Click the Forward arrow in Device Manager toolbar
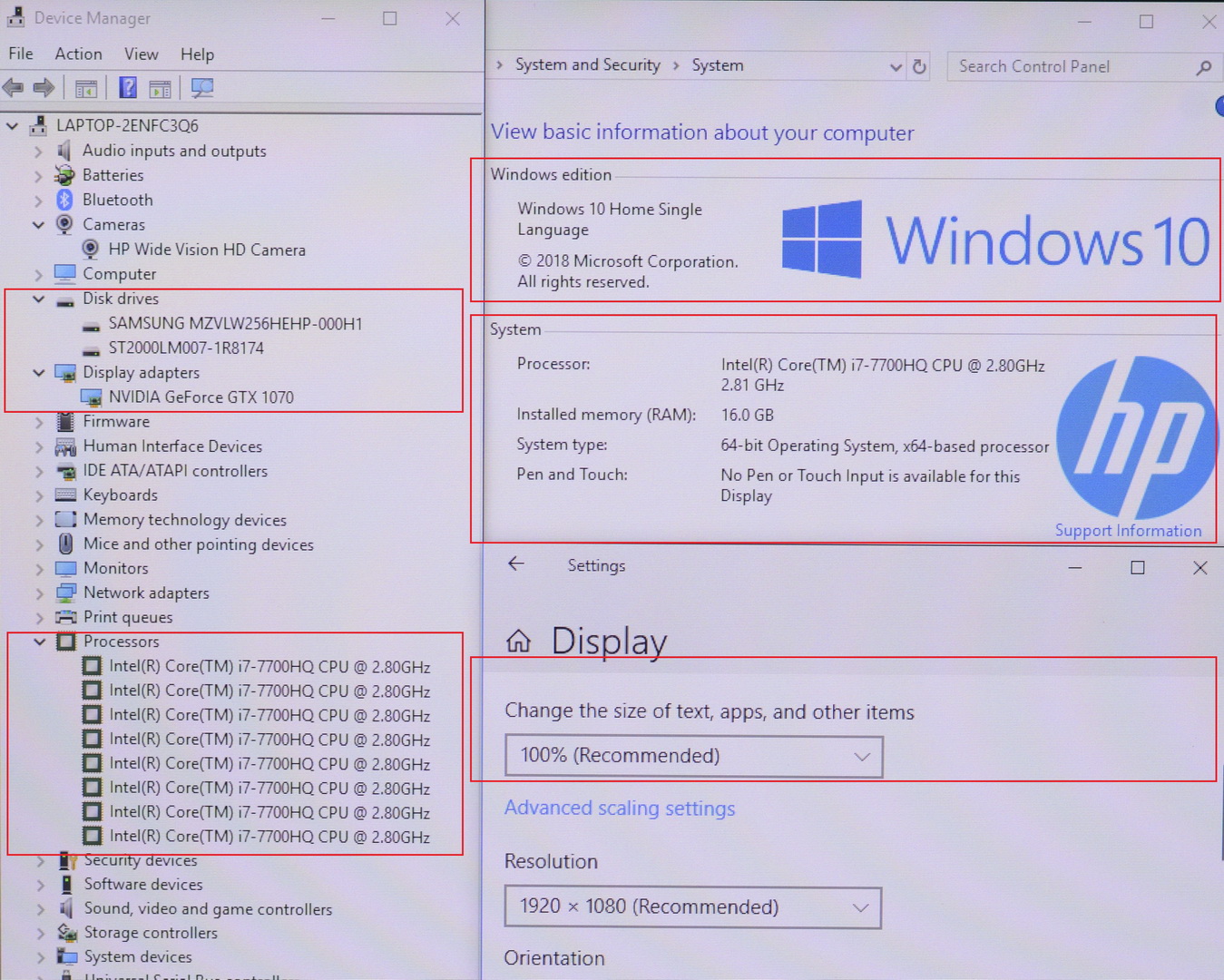The image size is (1224, 980). (x=44, y=88)
